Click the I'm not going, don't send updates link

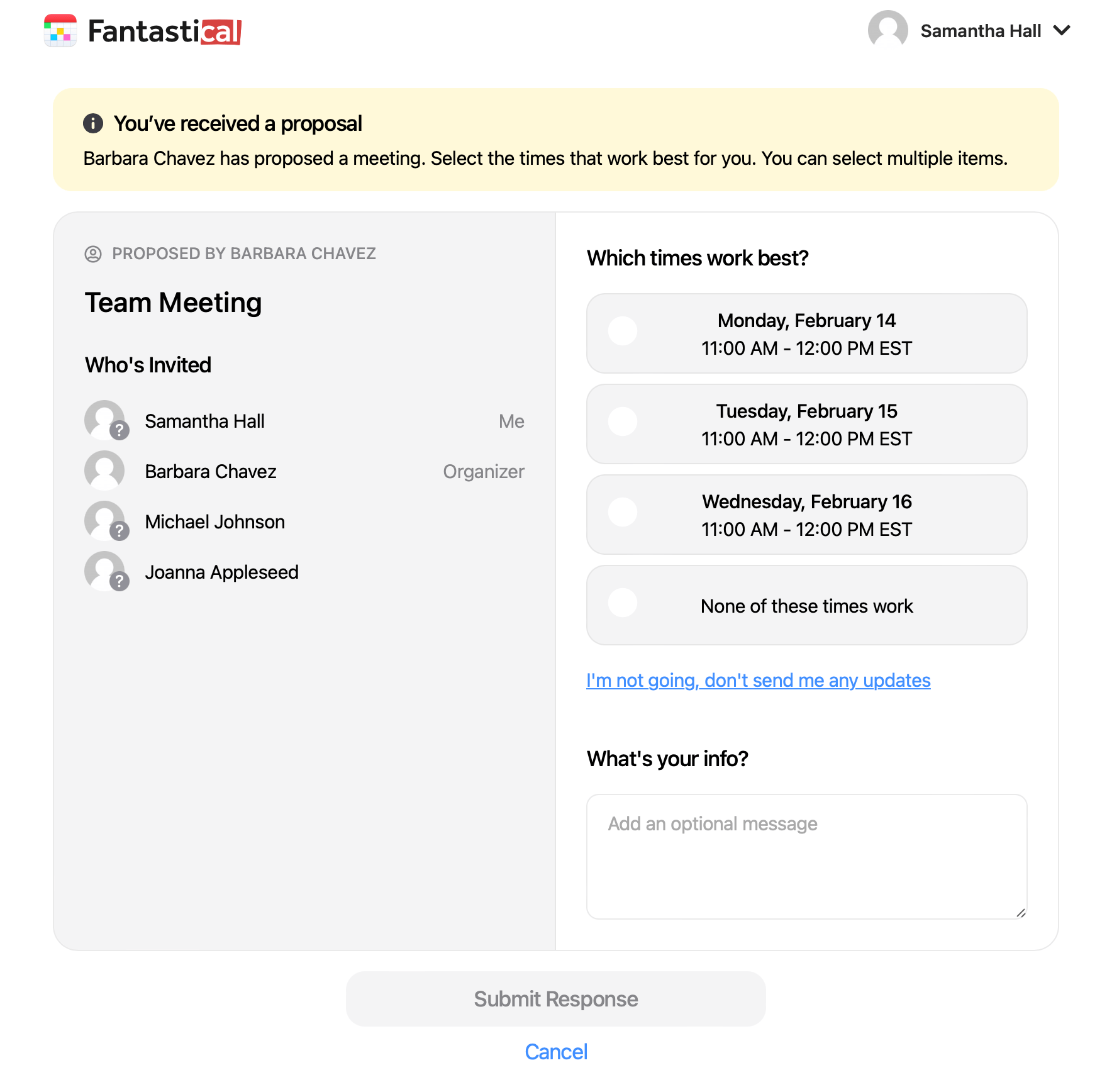758,680
